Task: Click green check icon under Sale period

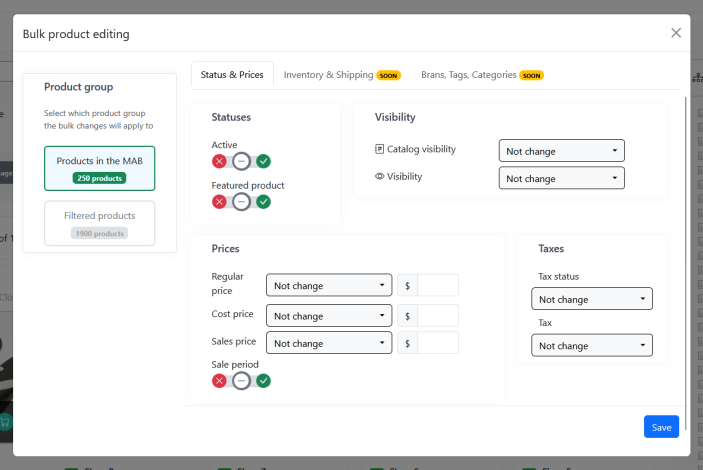Action: click(264, 380)
